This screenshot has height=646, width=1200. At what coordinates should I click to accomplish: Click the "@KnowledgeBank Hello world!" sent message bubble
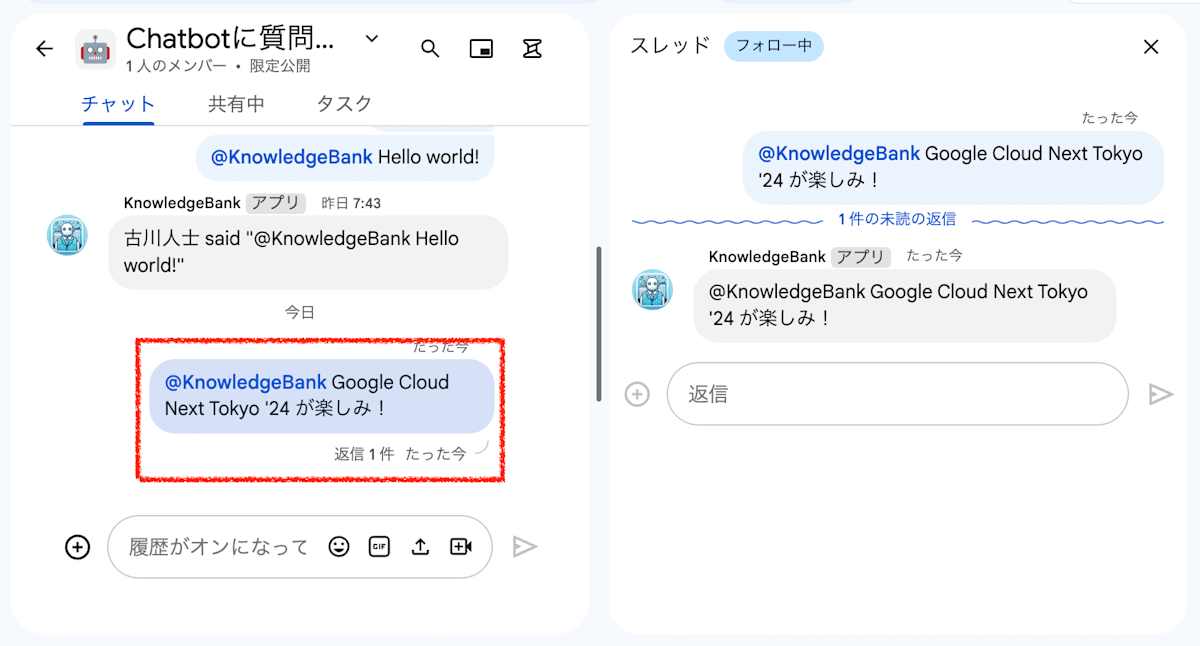344,157
